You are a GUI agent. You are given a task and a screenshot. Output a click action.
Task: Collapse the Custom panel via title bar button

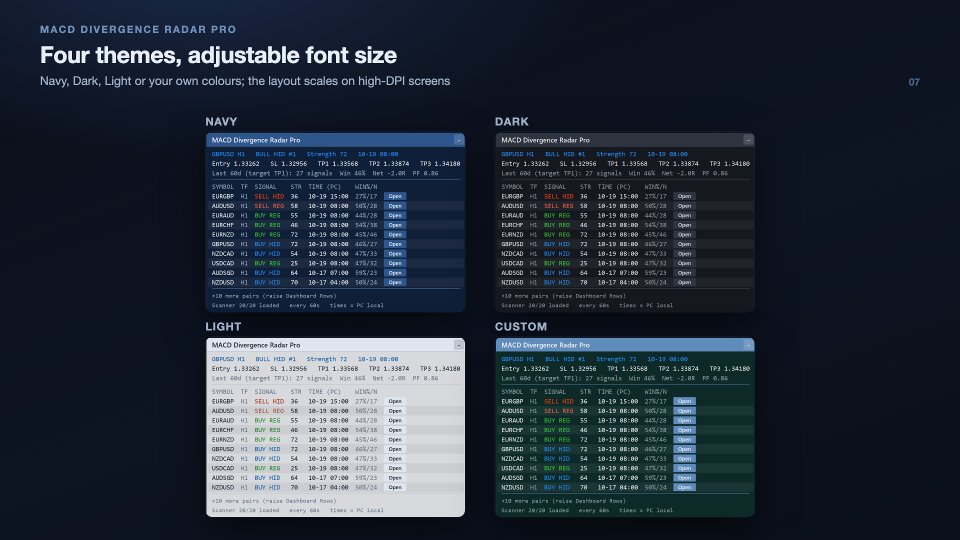[x=748, y=345]
